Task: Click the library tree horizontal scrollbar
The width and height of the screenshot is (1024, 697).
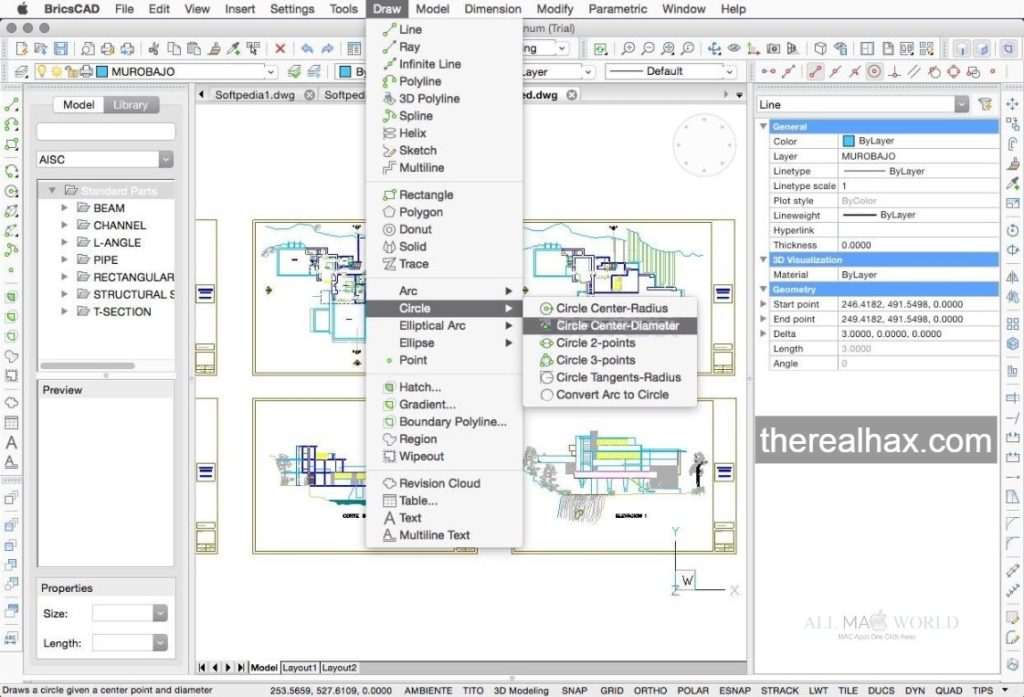Action: coord(88,366)
